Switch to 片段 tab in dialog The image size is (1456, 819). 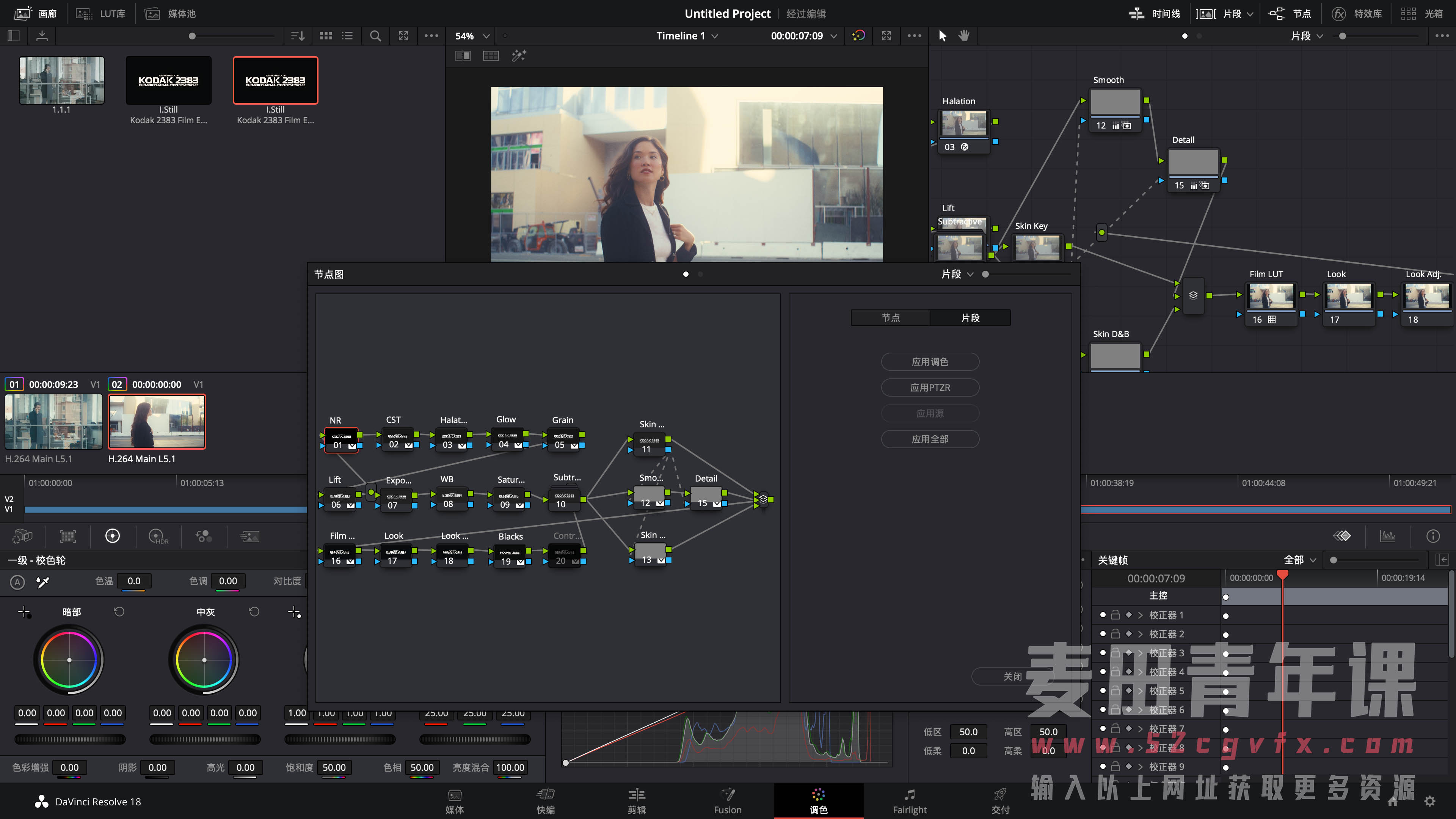pos(970,318)
